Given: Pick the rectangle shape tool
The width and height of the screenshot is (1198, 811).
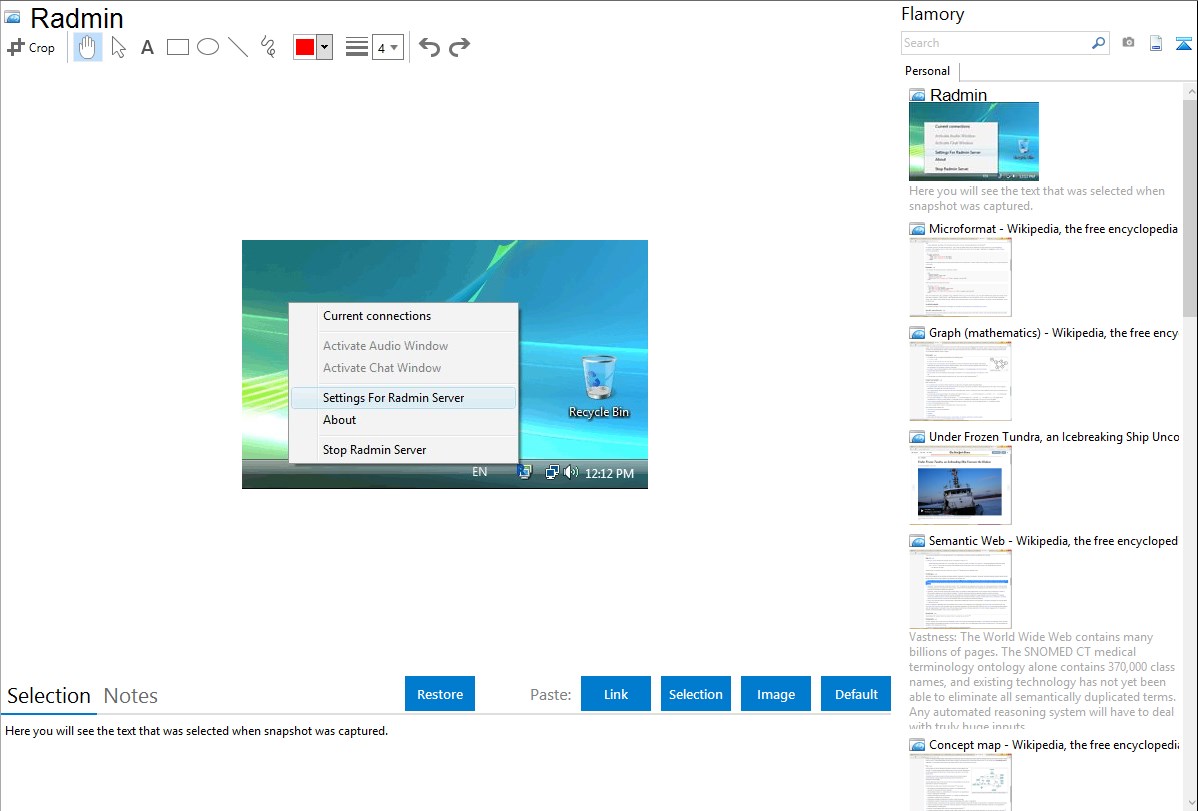Looking at the screenshot, I should [x=178, y=47].
